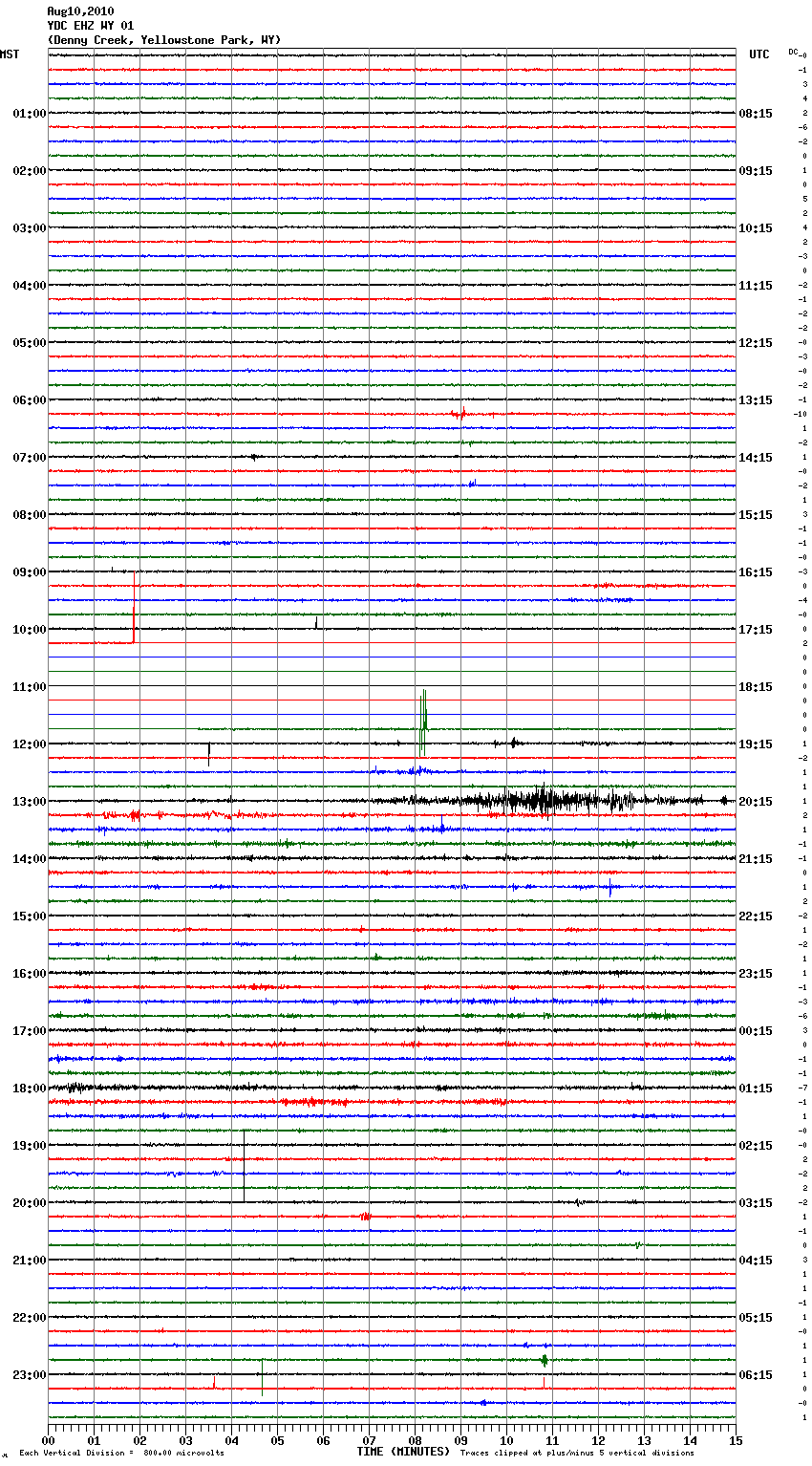
Task: Select the 09:00 MST time label
Action: [30, 572]
